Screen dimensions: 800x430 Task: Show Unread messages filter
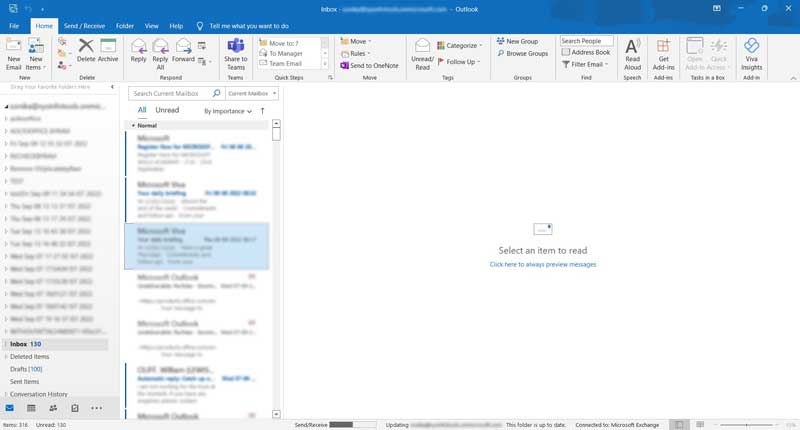click(x=167, y=110)
